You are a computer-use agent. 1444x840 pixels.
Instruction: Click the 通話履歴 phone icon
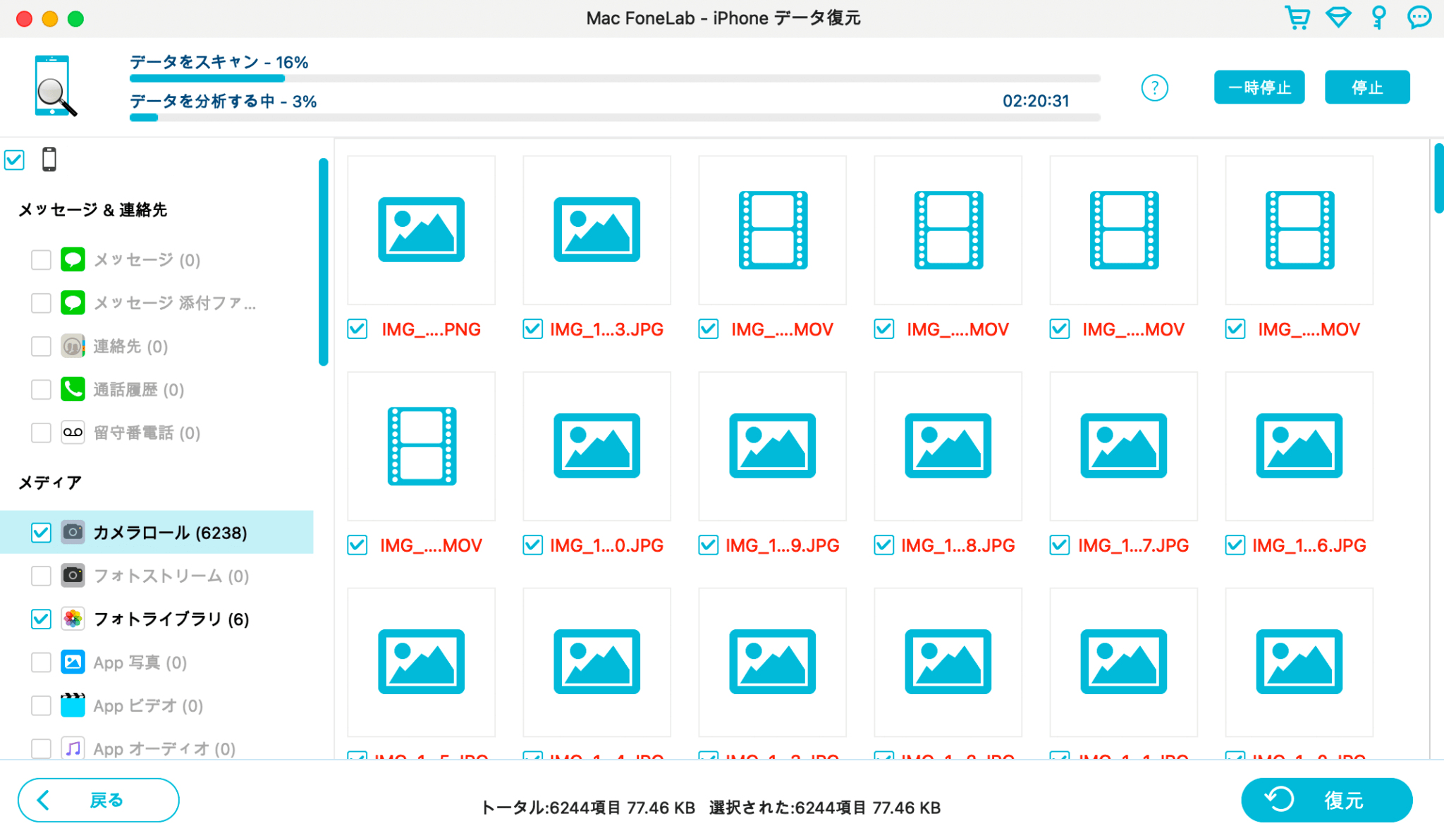73,390
